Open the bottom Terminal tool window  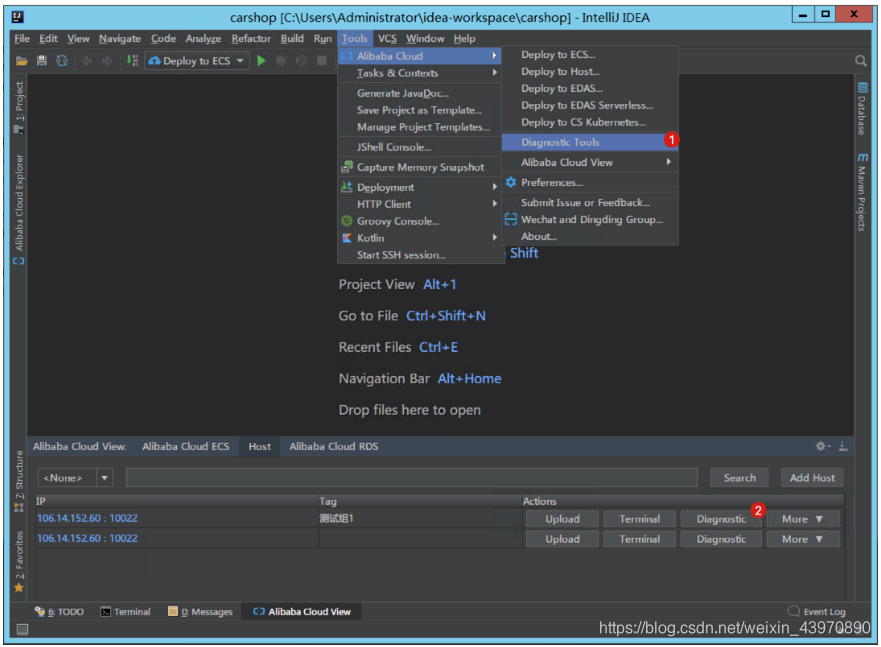126,612
